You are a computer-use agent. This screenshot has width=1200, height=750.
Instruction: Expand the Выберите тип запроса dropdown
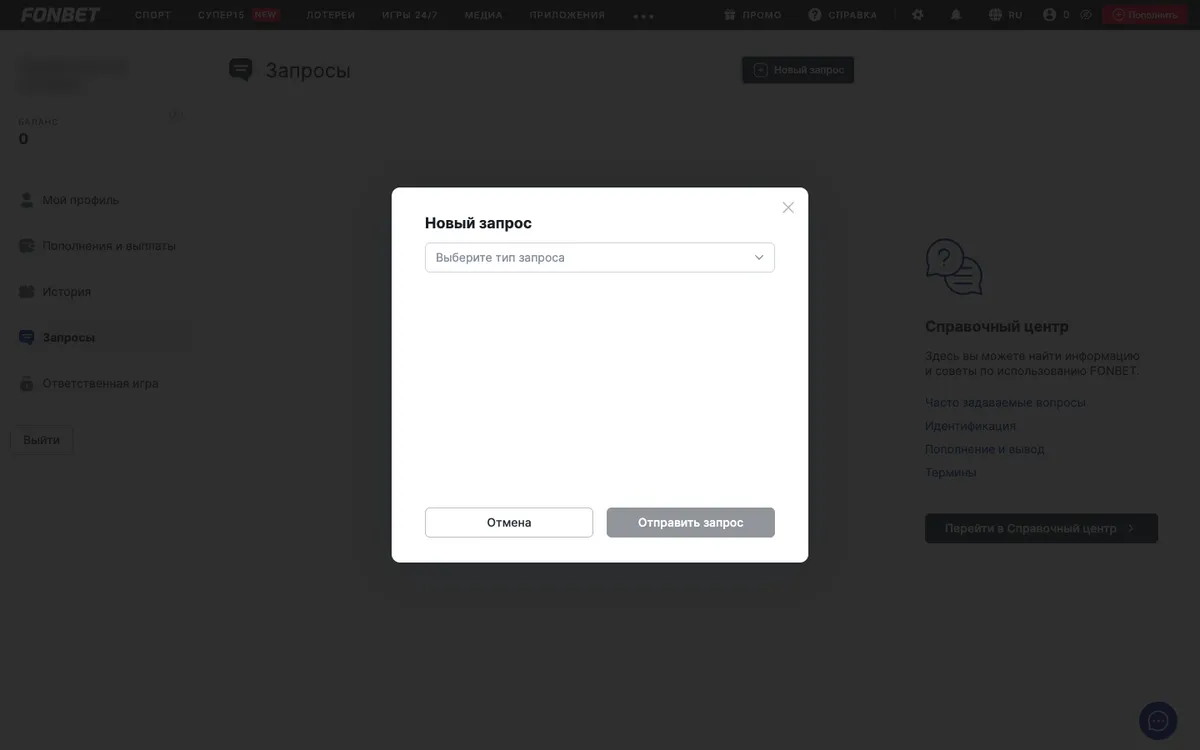[x=600, y=257]
